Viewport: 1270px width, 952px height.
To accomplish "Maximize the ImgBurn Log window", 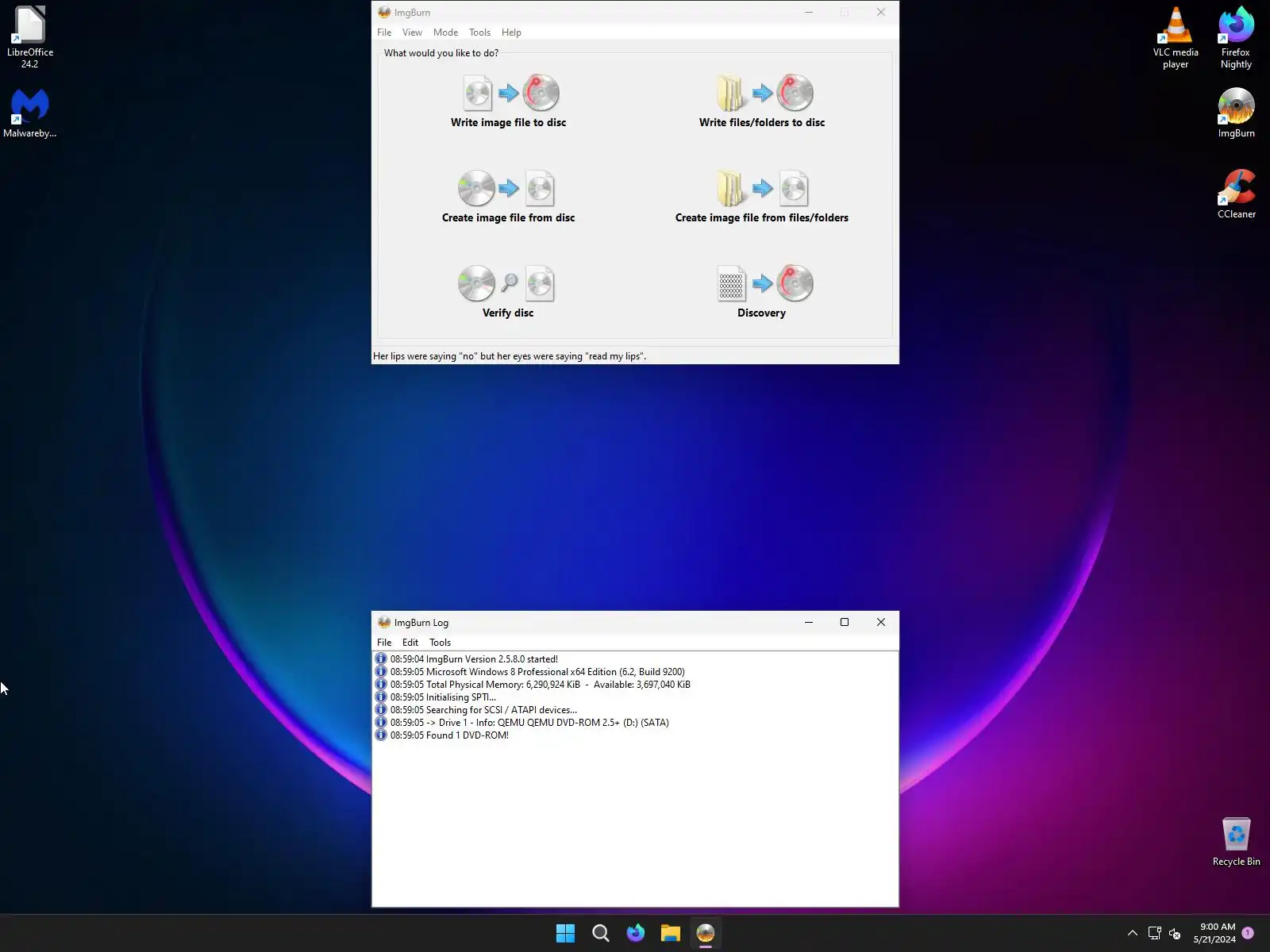I will point(845,622).
